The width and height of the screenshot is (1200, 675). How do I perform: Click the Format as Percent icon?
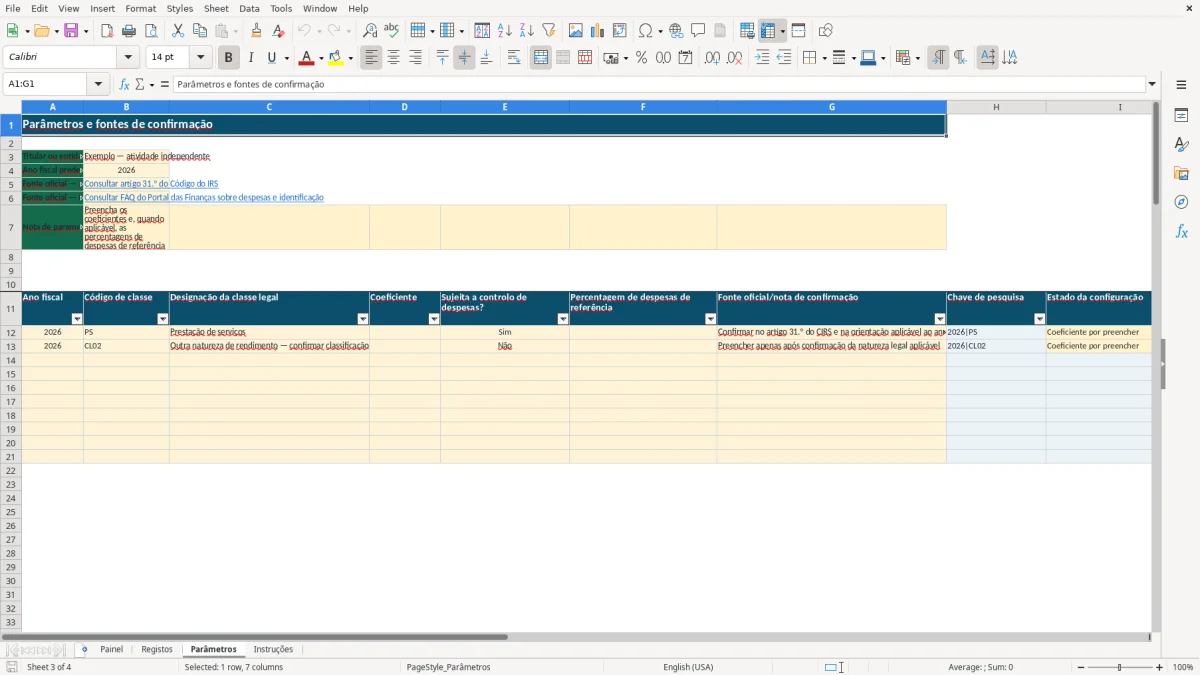click(x=642, y=58)
